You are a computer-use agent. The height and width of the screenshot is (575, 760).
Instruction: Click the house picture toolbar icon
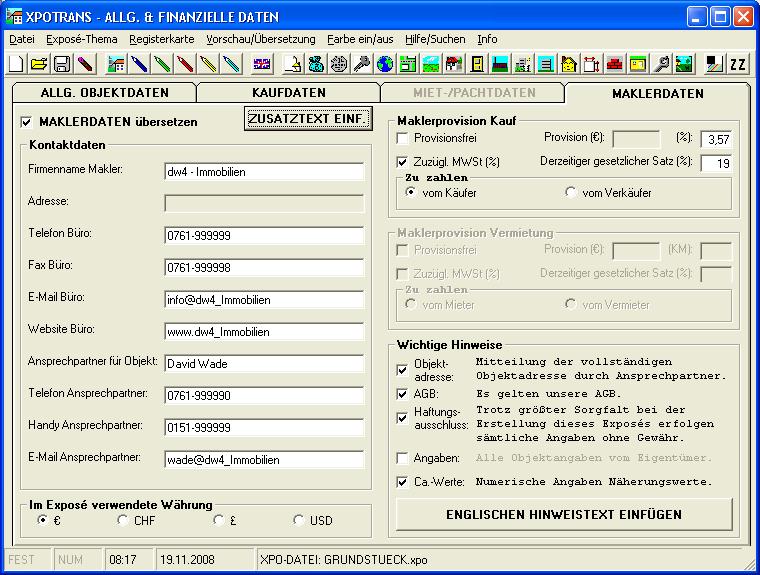coord(116,64)
